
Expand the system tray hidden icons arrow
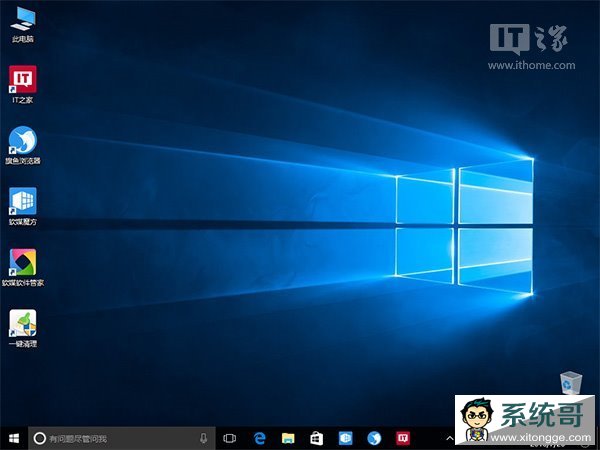450,439
